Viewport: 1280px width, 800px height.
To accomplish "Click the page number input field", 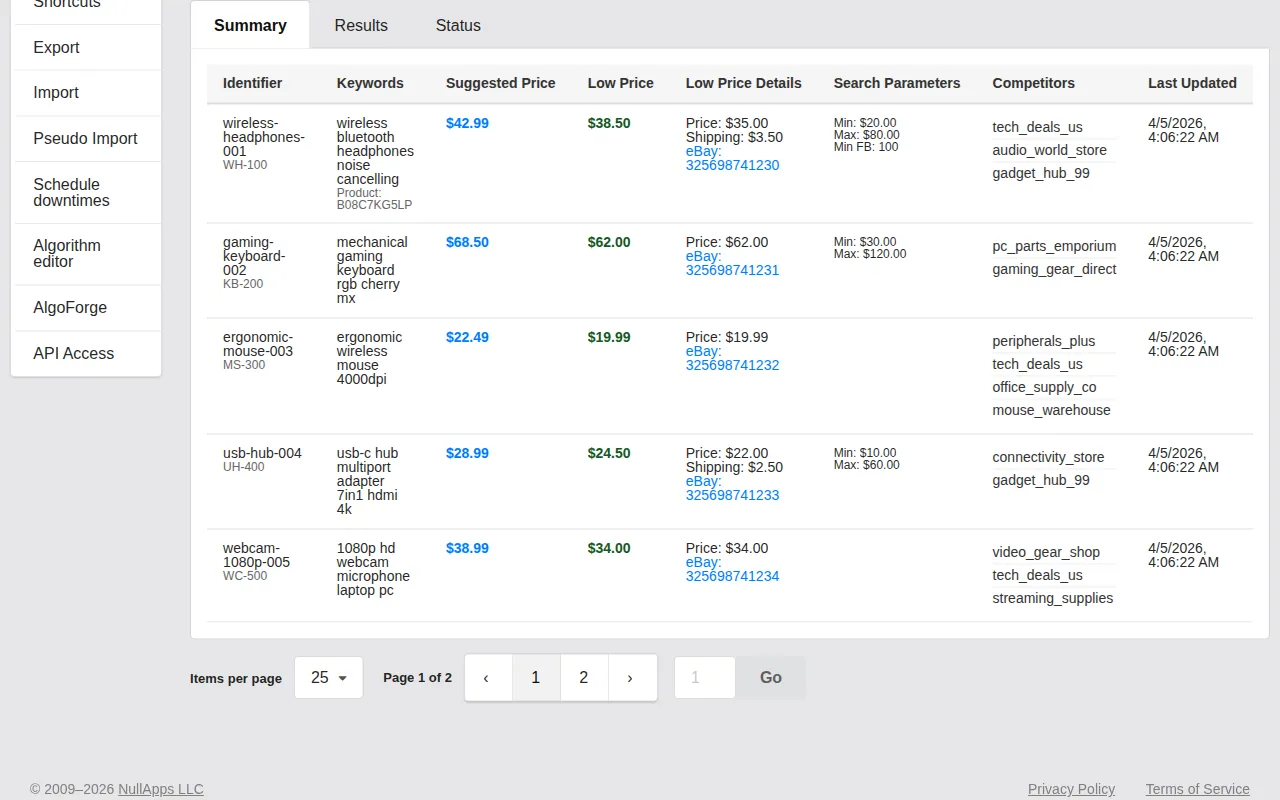I will tap(704, 677).
